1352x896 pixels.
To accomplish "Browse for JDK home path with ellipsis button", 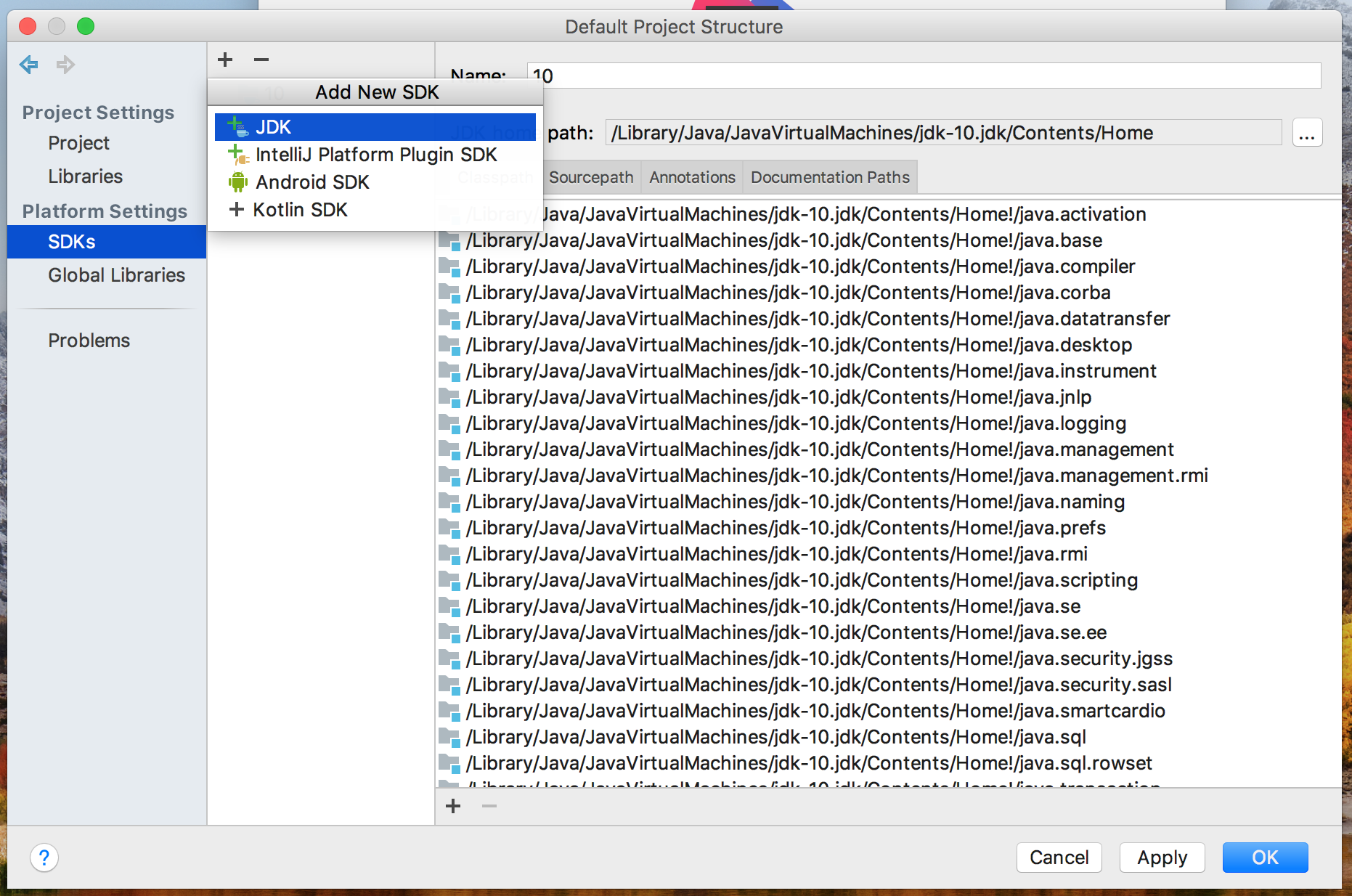I will tap(1307, 133).
